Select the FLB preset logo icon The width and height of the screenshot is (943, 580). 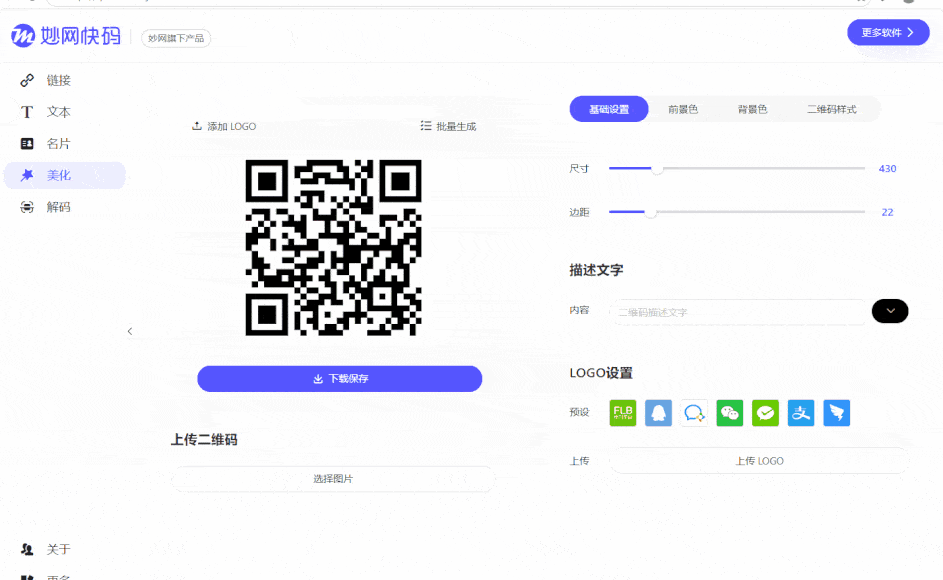point(622,413)
